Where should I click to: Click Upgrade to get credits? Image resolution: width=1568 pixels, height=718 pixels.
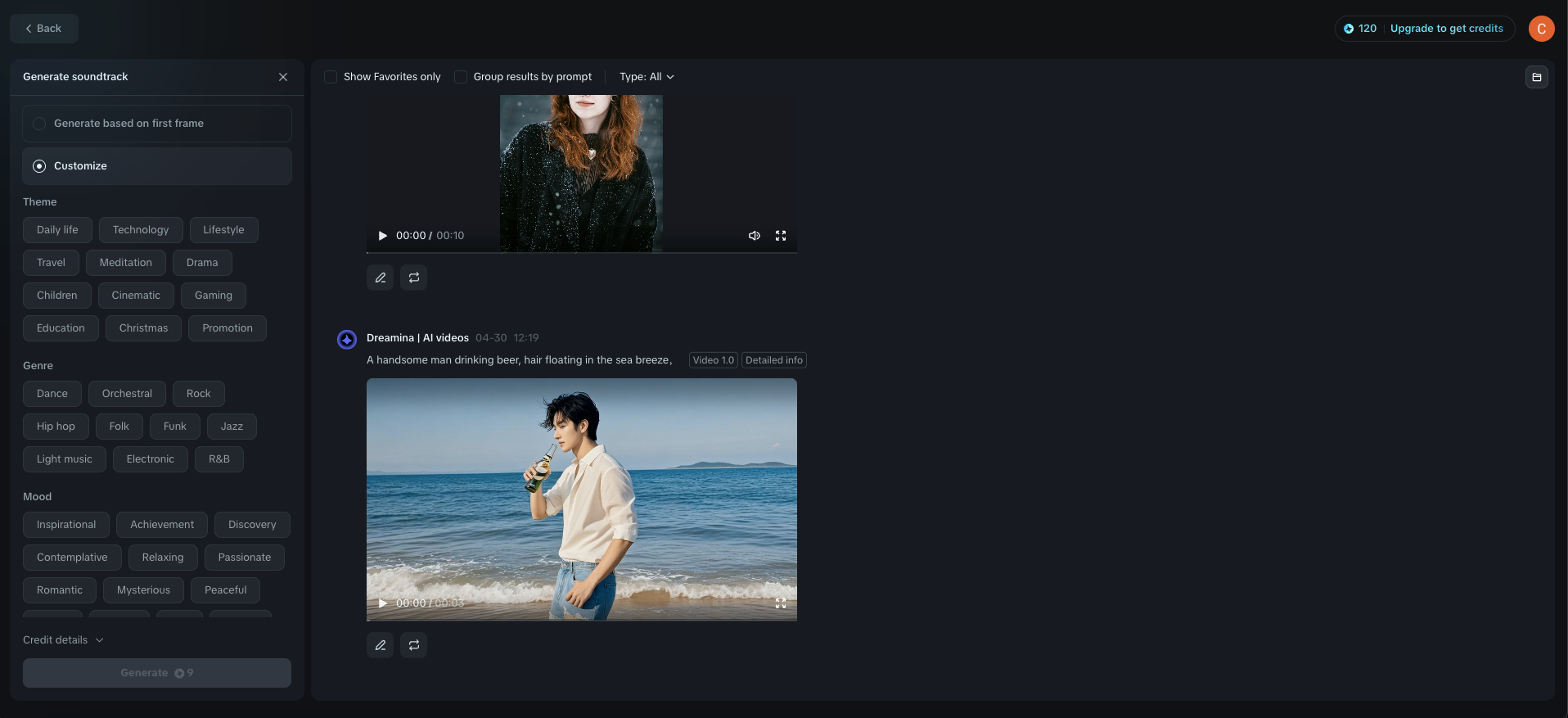(x=1447, y=29)
